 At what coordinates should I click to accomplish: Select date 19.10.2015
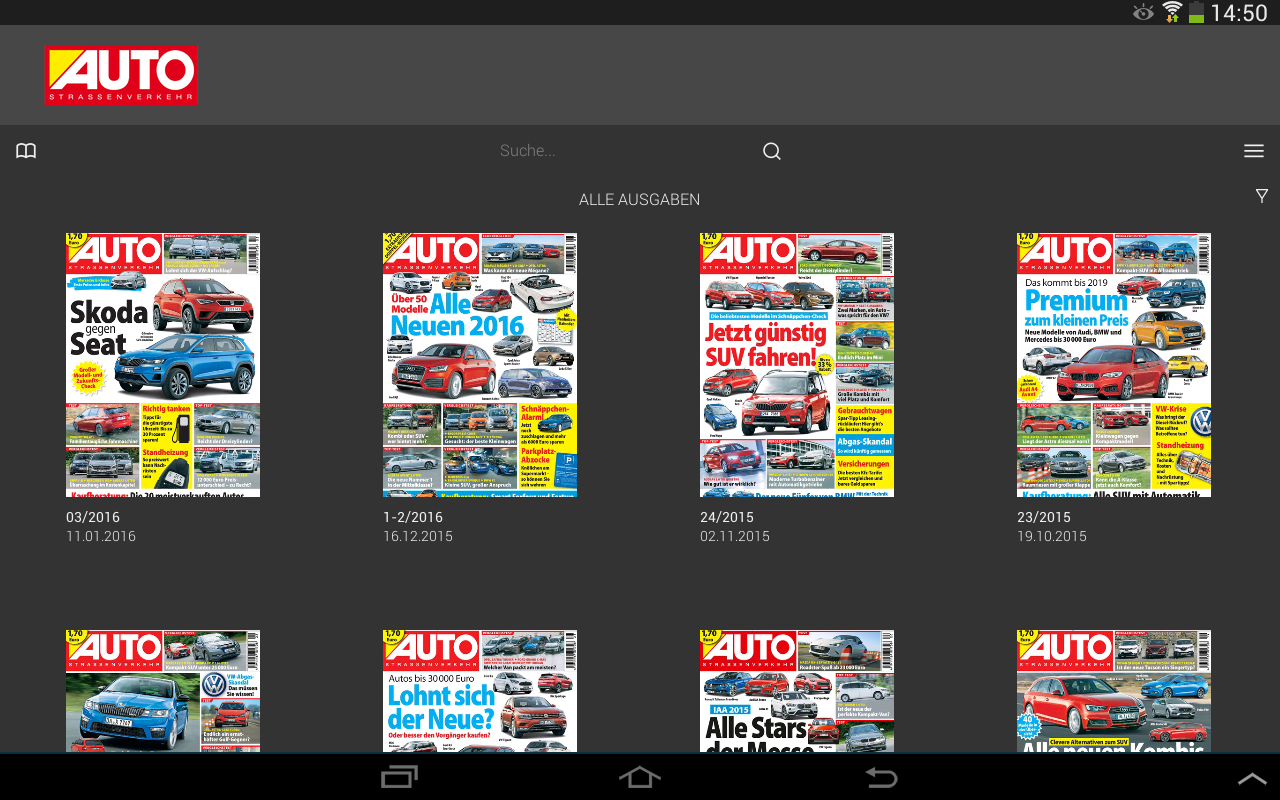[1052, 536]
